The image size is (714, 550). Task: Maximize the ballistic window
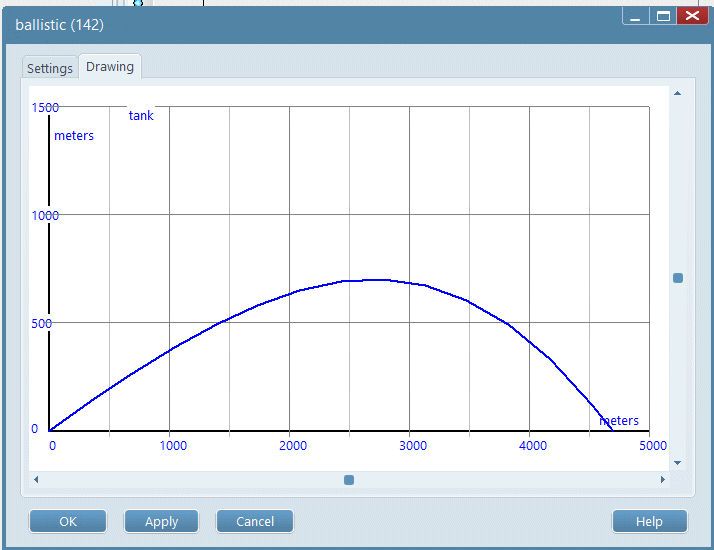[x=662, y=16]
